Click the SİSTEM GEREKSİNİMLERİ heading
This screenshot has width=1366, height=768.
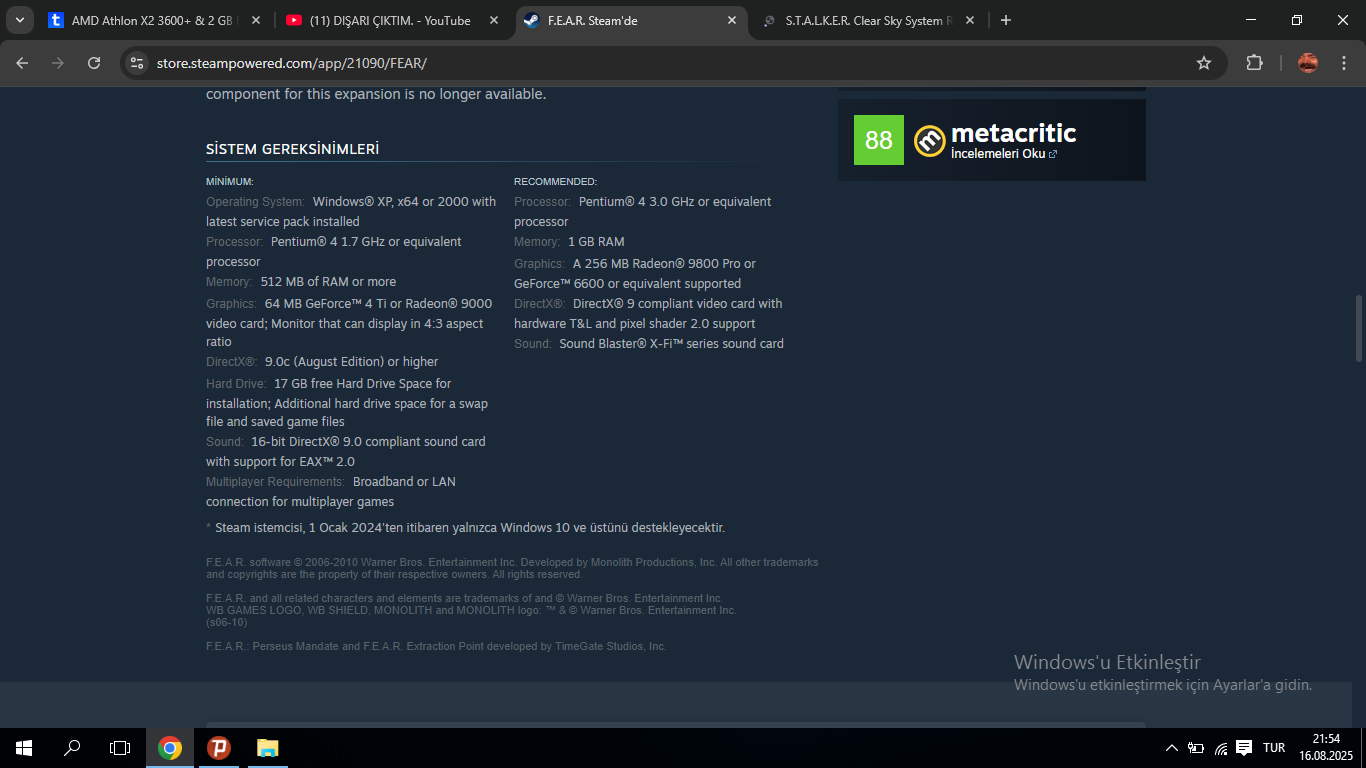(x=292, y=149)
